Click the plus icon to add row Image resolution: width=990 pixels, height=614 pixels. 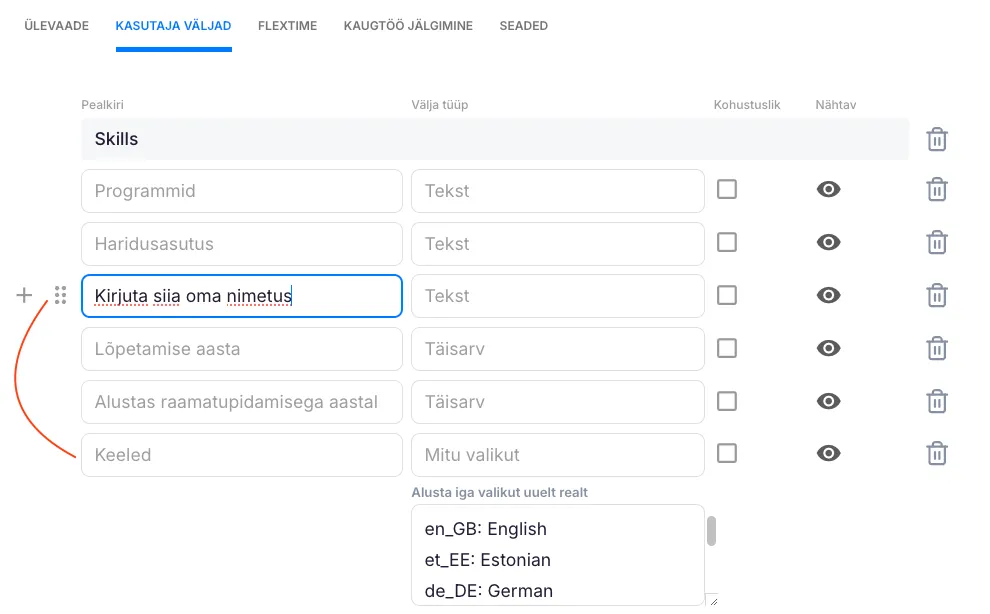click(x=25, y=295)
